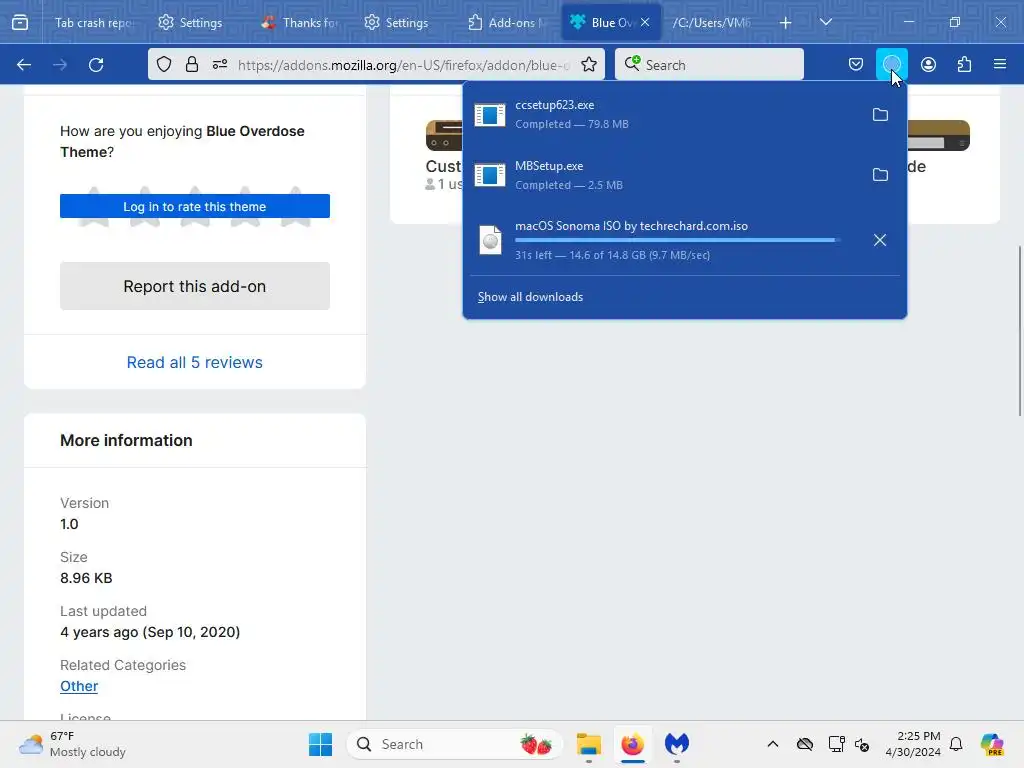Image resolution: width=1024 pixels, height=768 pixels.
Task: Open Firefox application menu
Action: pyautogui.click(x=1000, y=65)
